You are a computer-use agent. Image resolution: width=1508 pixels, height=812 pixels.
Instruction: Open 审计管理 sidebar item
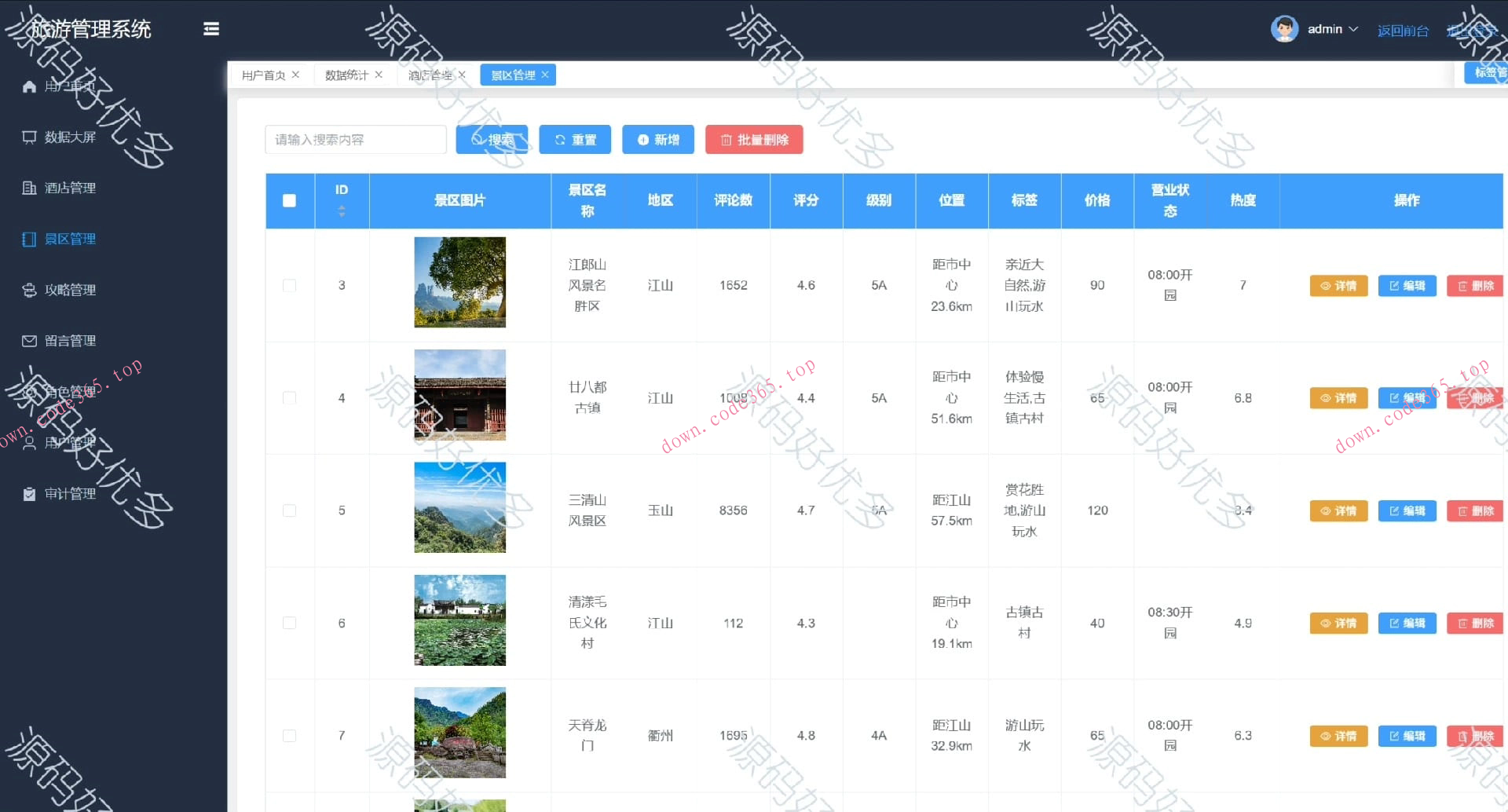click(70, 494)
